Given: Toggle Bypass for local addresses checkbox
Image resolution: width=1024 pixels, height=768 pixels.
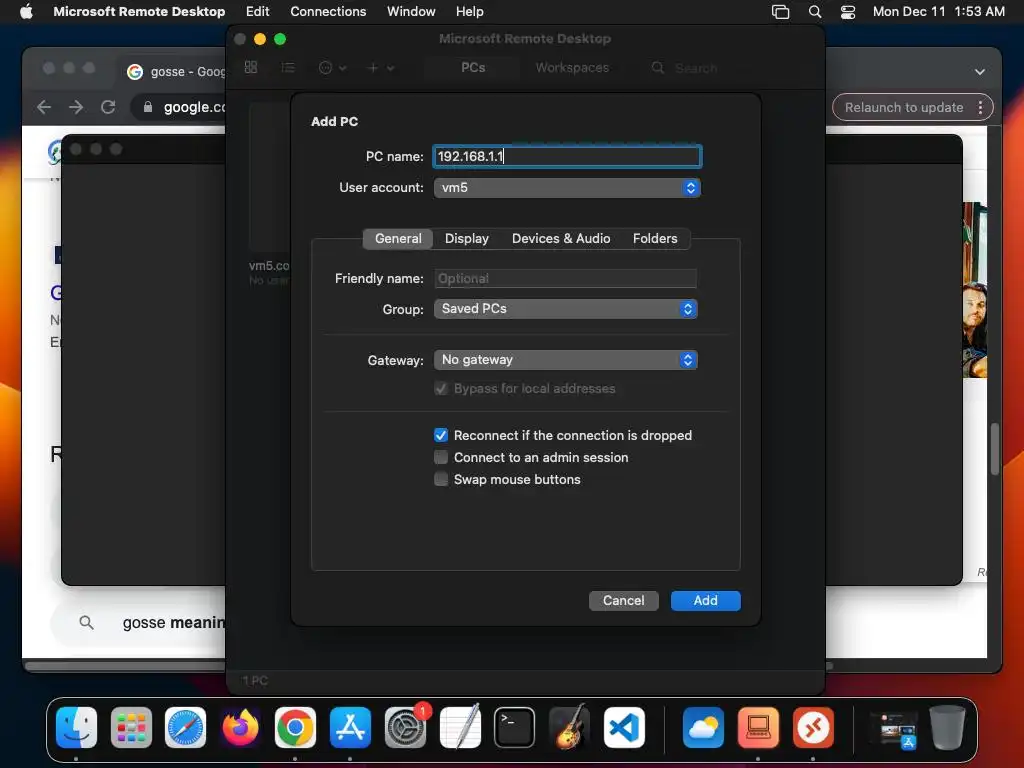Looking at the screenshot, I should pyautogui.click(x=441, y=389).
